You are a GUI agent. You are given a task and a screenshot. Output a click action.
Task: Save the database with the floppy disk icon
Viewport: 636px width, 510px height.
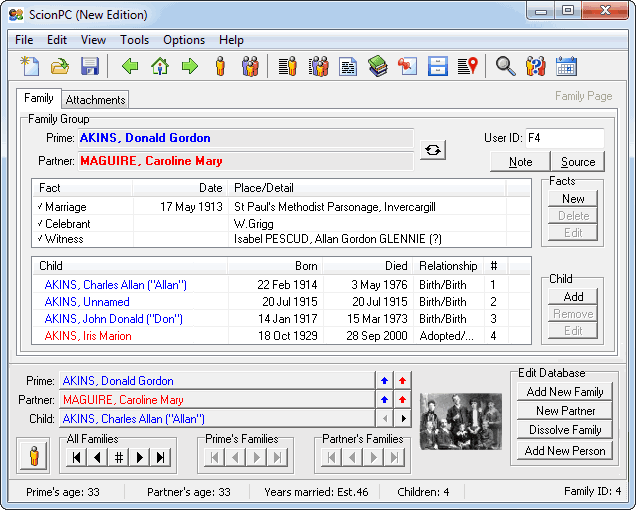coord(90,66)
